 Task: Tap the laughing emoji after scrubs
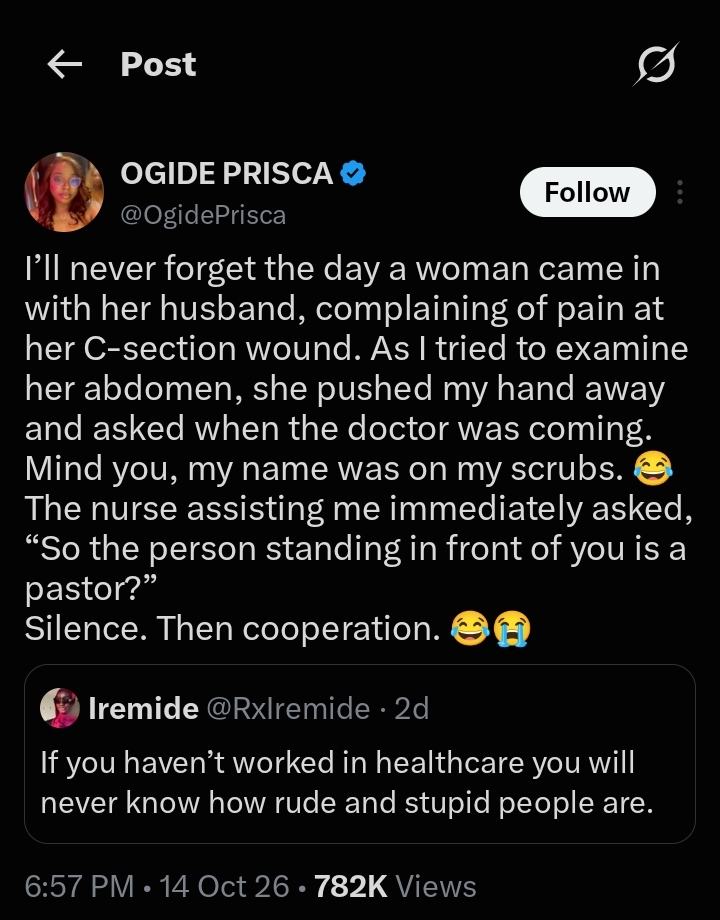(653, 469)
